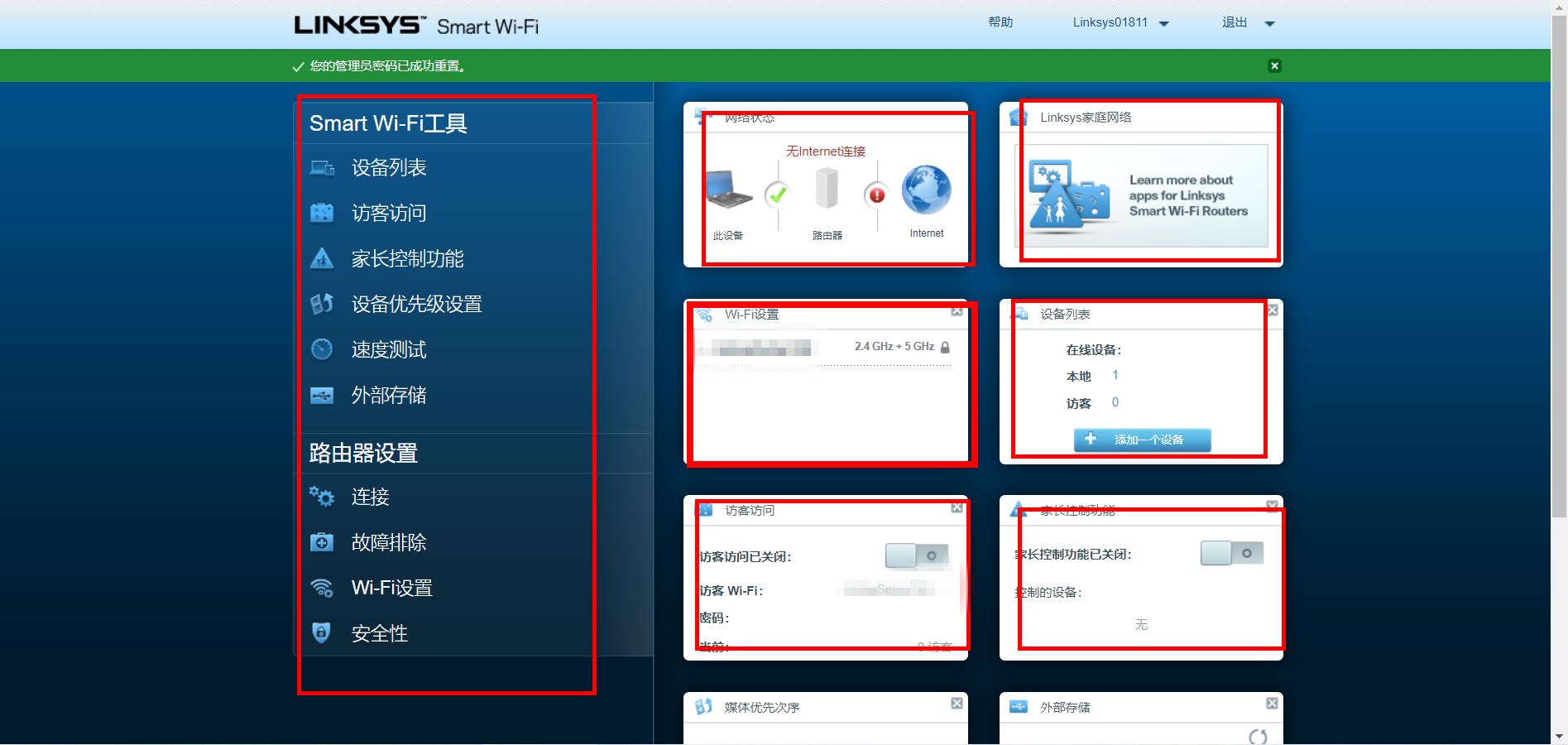The image size is (1568, 745).
Task: Click the 添加一个设备 button
Action: pos(1142,440)
